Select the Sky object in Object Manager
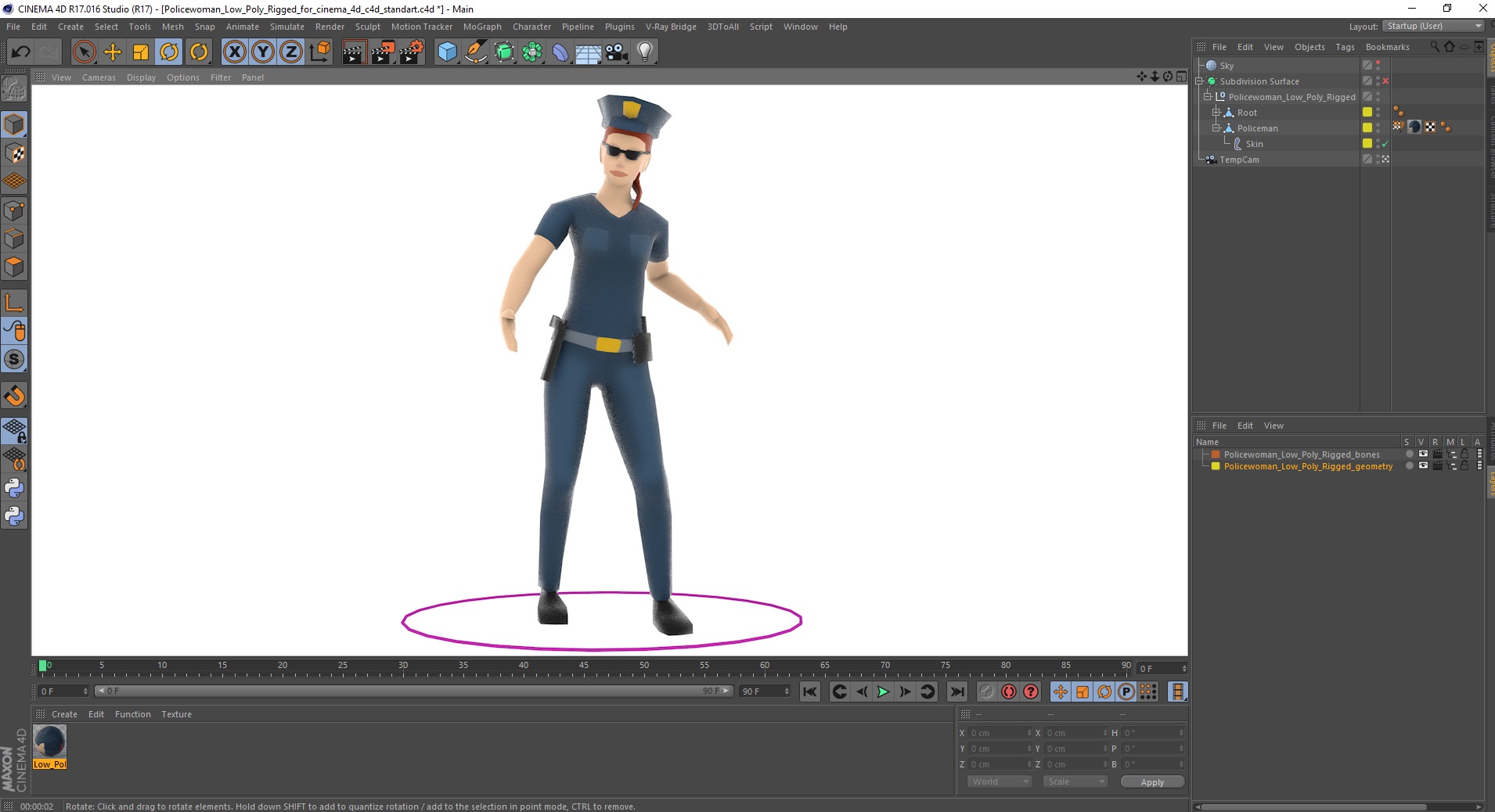 coord(1227,66)
